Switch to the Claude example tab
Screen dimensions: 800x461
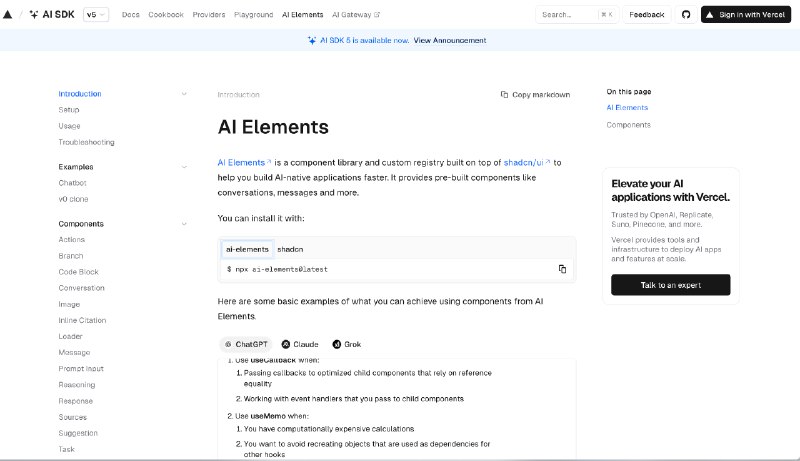point(300,345)
